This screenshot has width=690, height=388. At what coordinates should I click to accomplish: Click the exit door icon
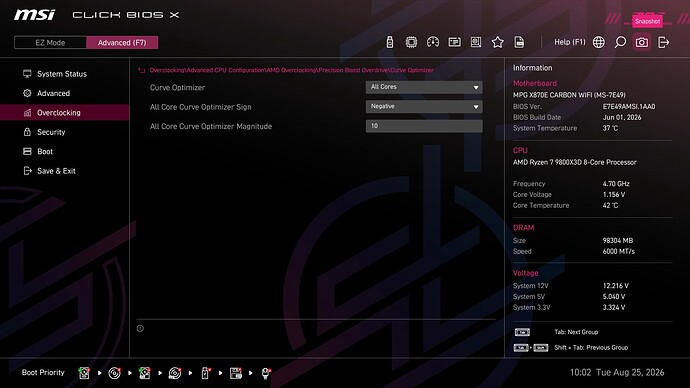pyautogui.click(x=664, y=42)
